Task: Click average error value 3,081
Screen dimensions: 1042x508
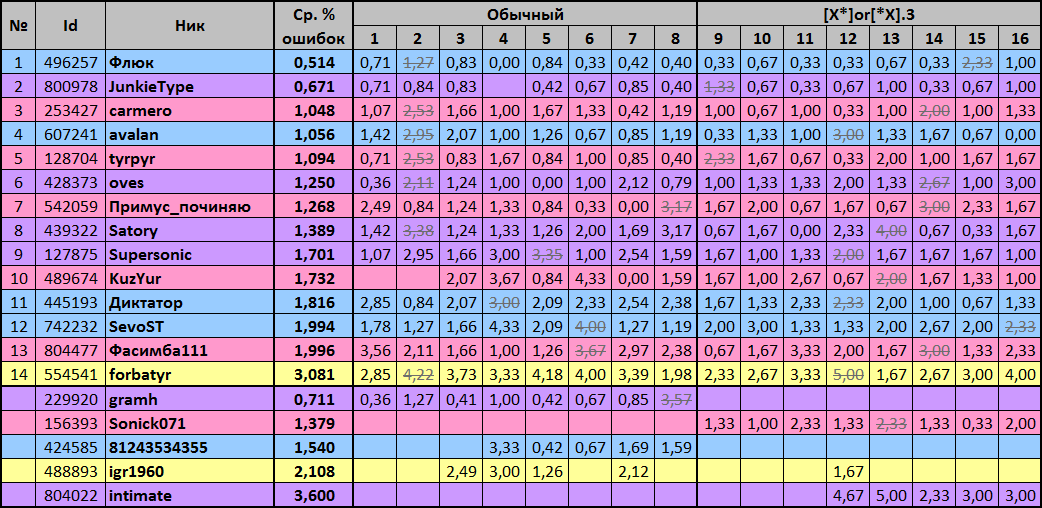Action: (314, 375)
